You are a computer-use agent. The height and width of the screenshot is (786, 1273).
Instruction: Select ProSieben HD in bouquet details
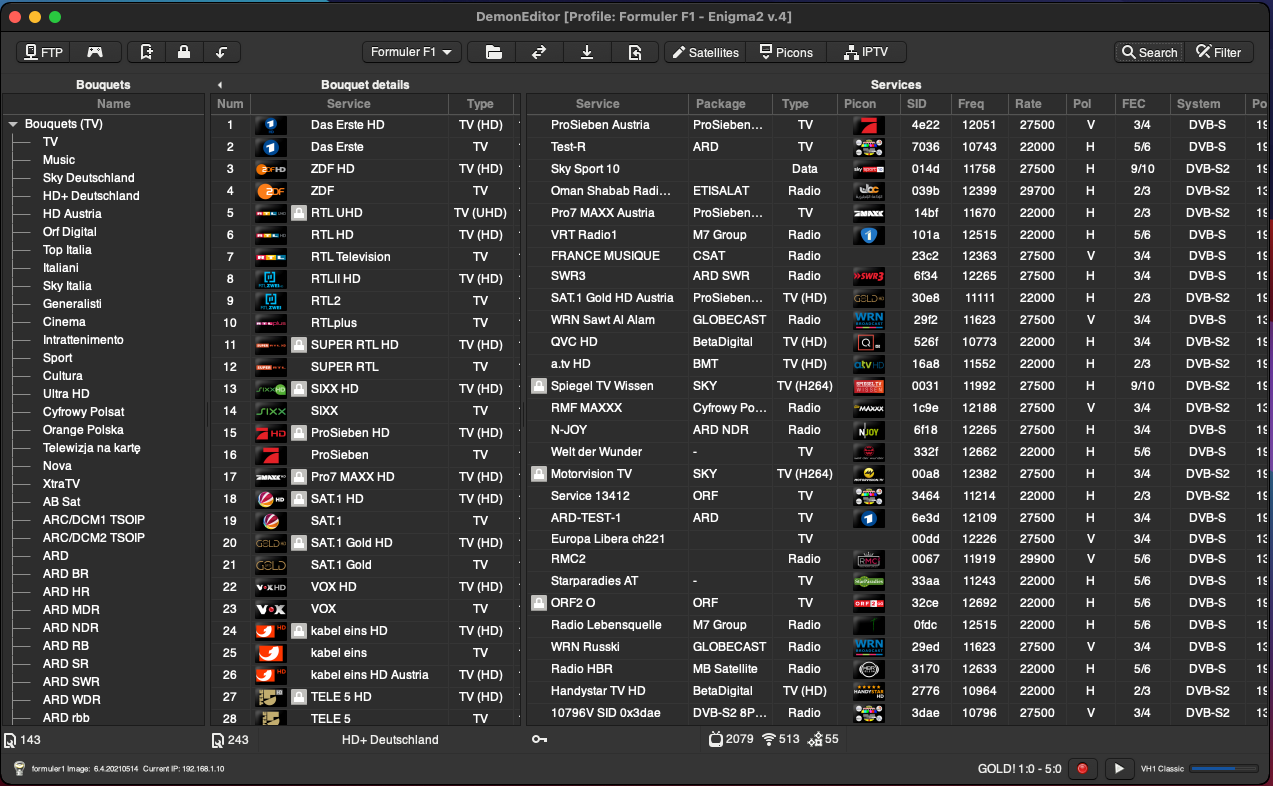366,433
